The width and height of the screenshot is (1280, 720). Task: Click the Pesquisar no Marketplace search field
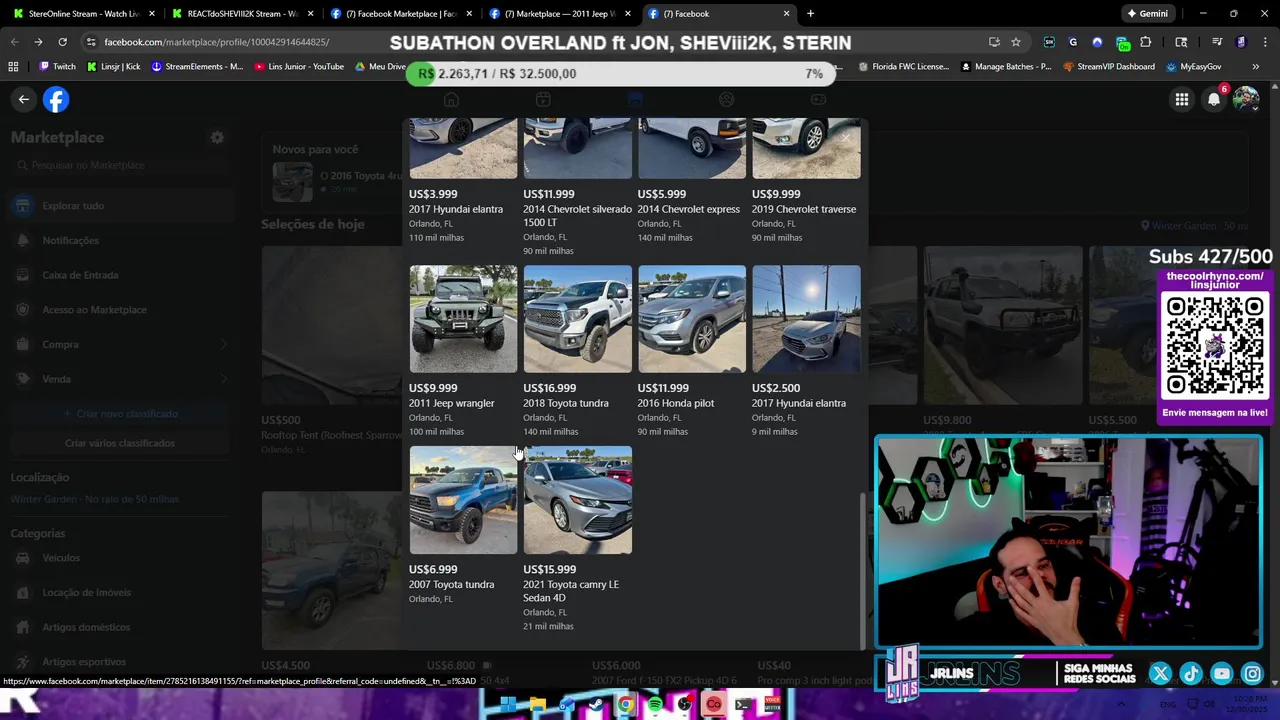(120, 165)
